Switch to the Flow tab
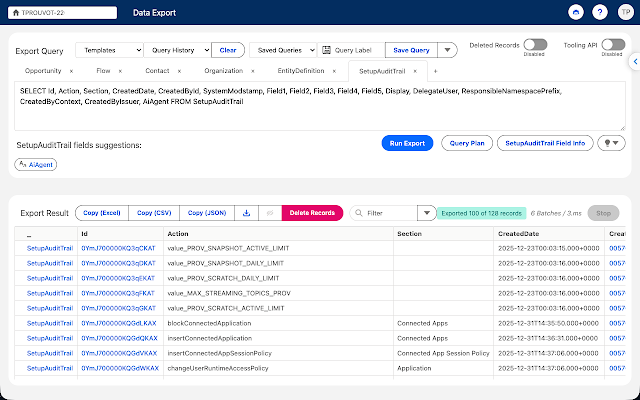The width and height of the screenshot is (640, 400). pyautogui.click(x=103, y=71)
